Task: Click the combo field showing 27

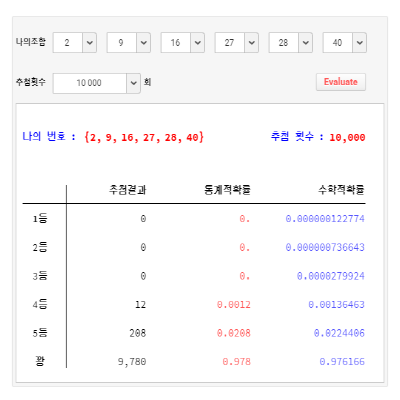Action: point(230,43)
